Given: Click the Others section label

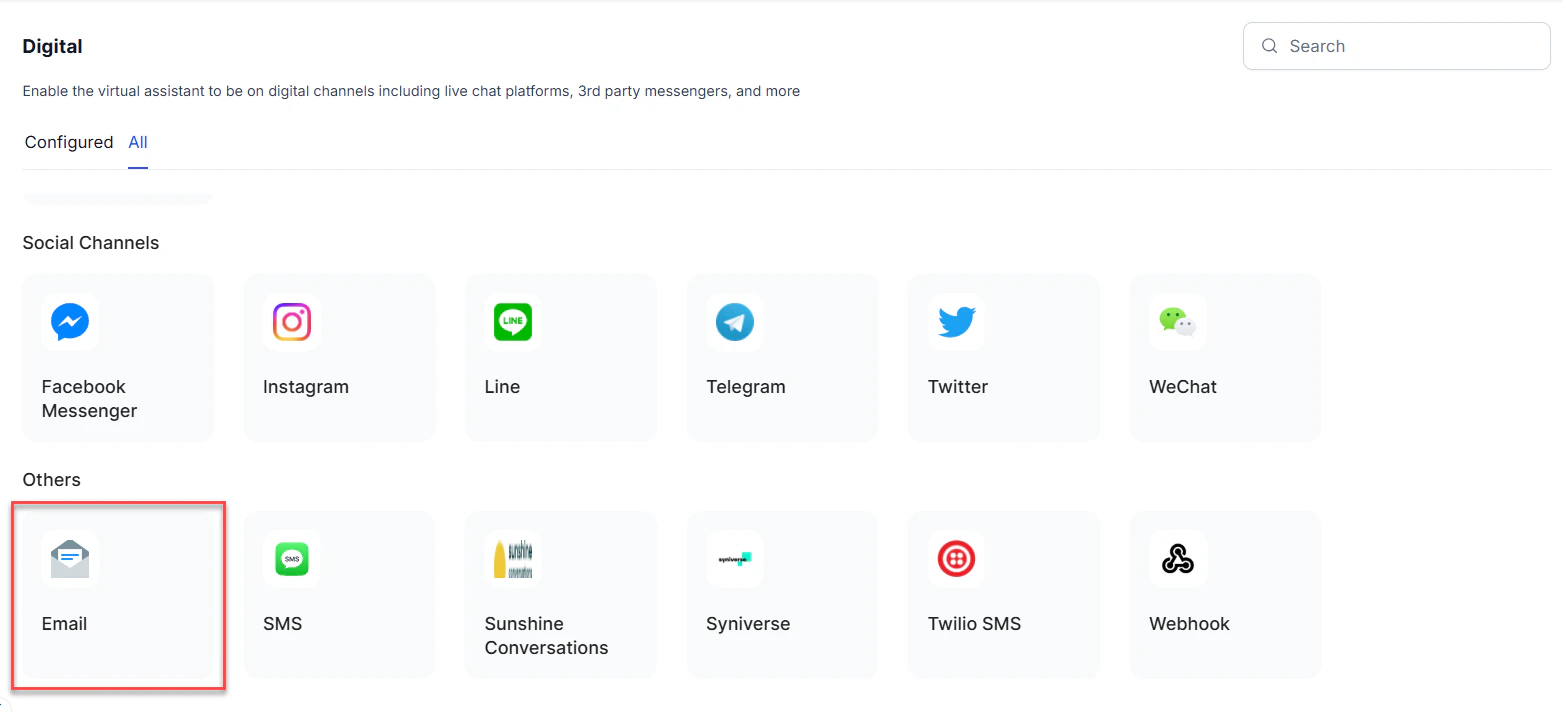Looking at the screenshot, I should click(51, 479).
